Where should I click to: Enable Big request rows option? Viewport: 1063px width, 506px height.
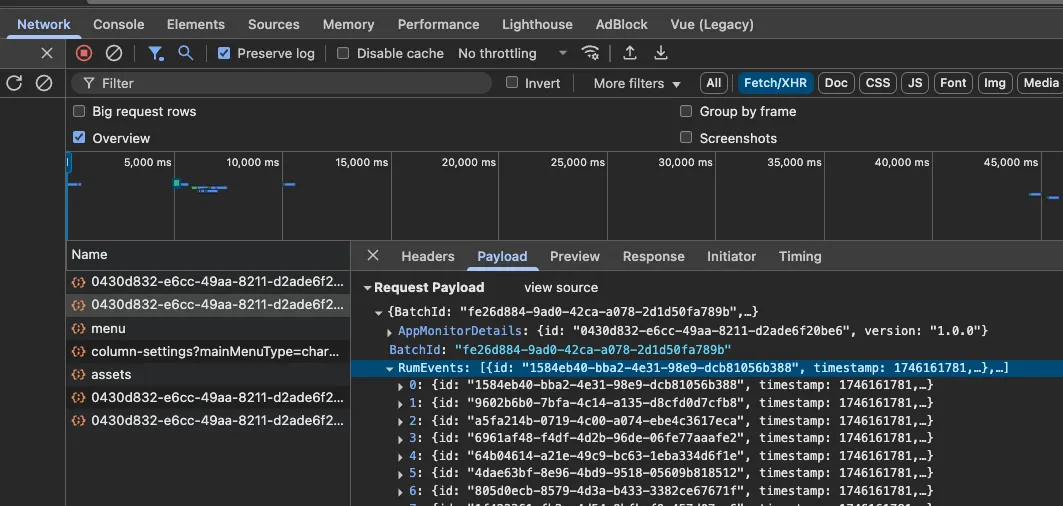[x=79, y=111]
